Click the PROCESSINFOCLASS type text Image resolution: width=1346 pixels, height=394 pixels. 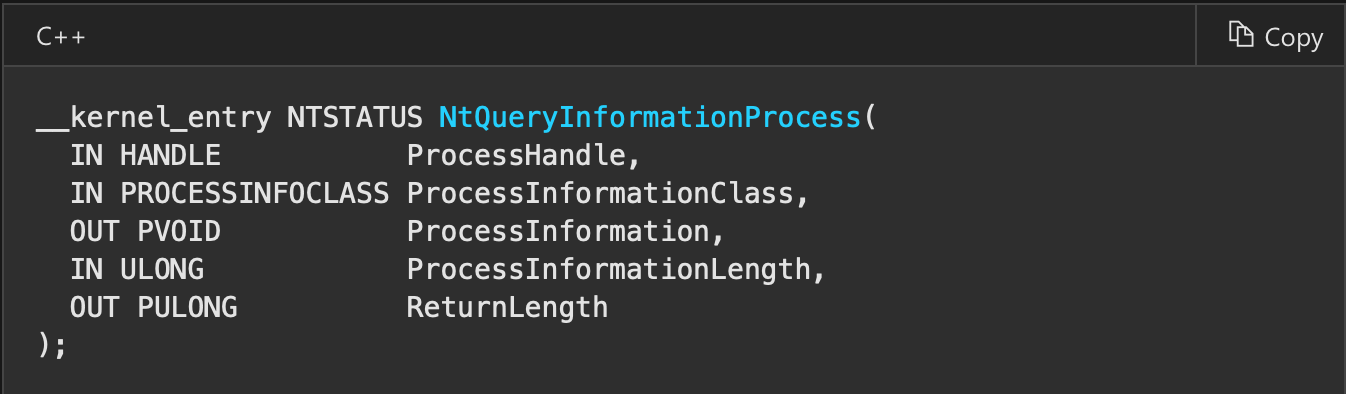point(255,194)
